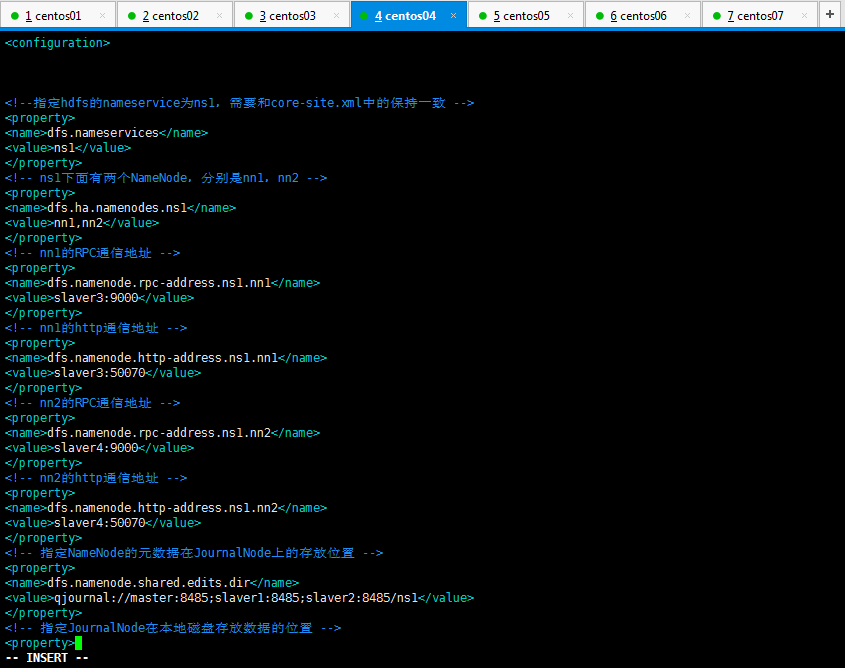
Task: Go to the centos06 session tab
Action: (638, 16)
